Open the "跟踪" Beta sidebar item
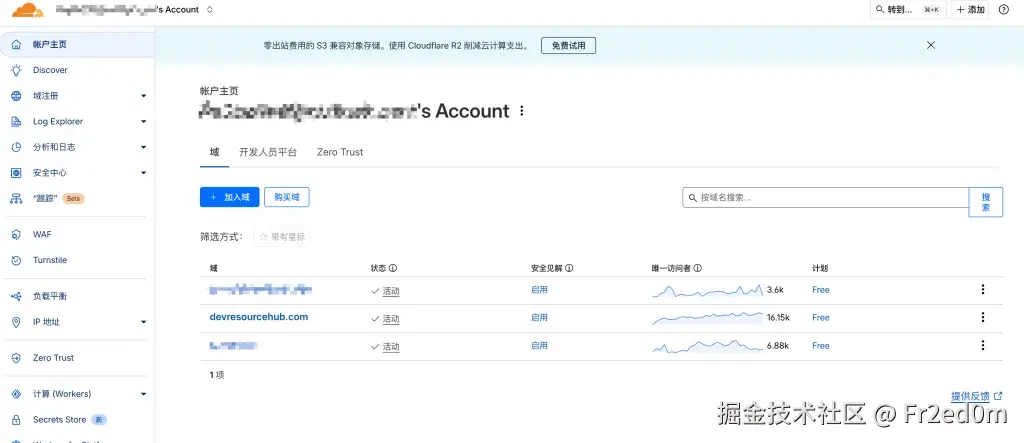 pyautogui.click(x=59, y=198)
